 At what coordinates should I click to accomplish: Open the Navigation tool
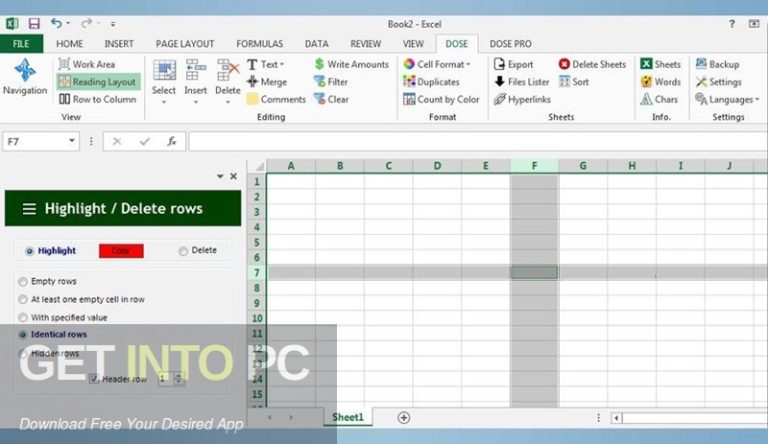[25, 76]
